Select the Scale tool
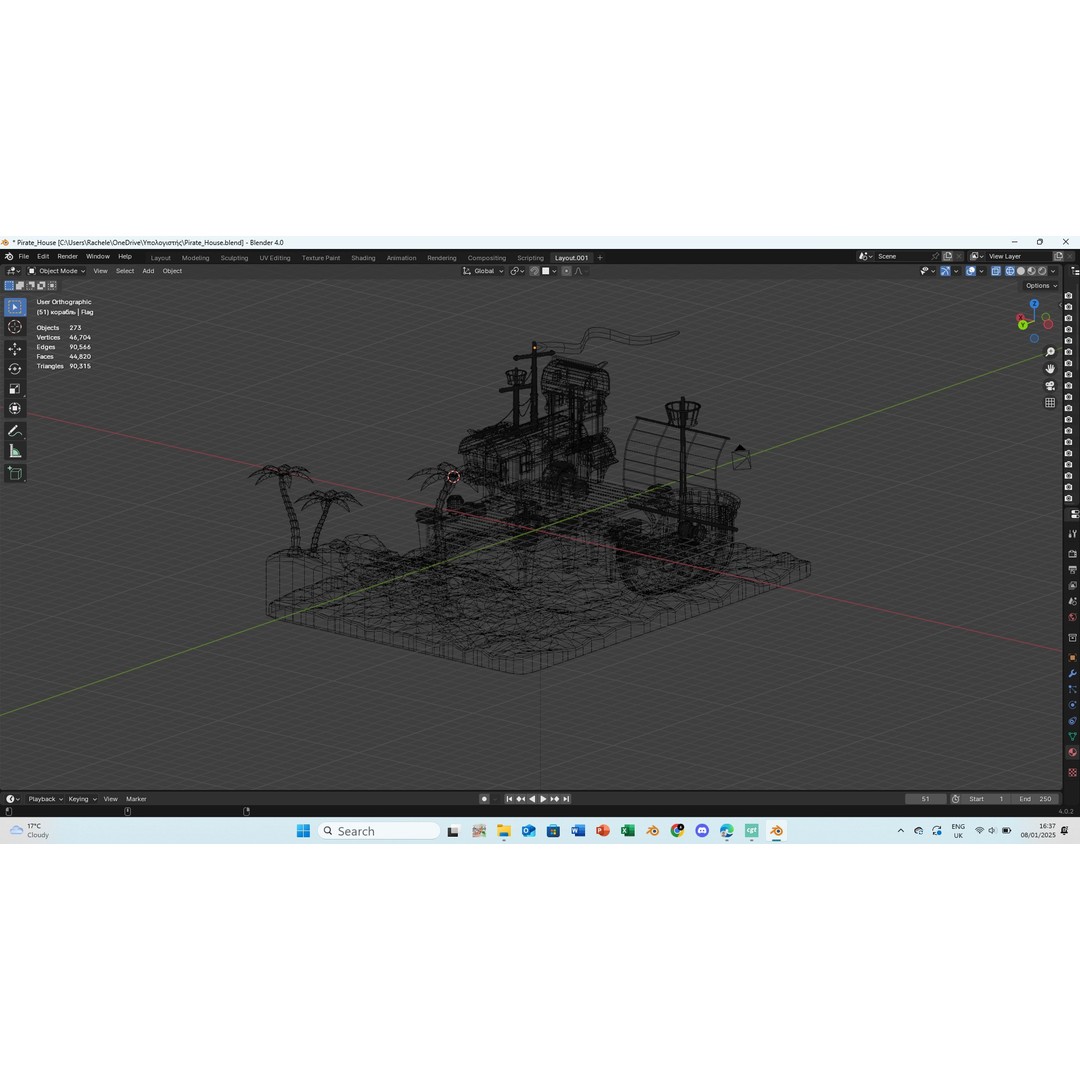The image size is (1080, 1080). [x=14, y=388]
